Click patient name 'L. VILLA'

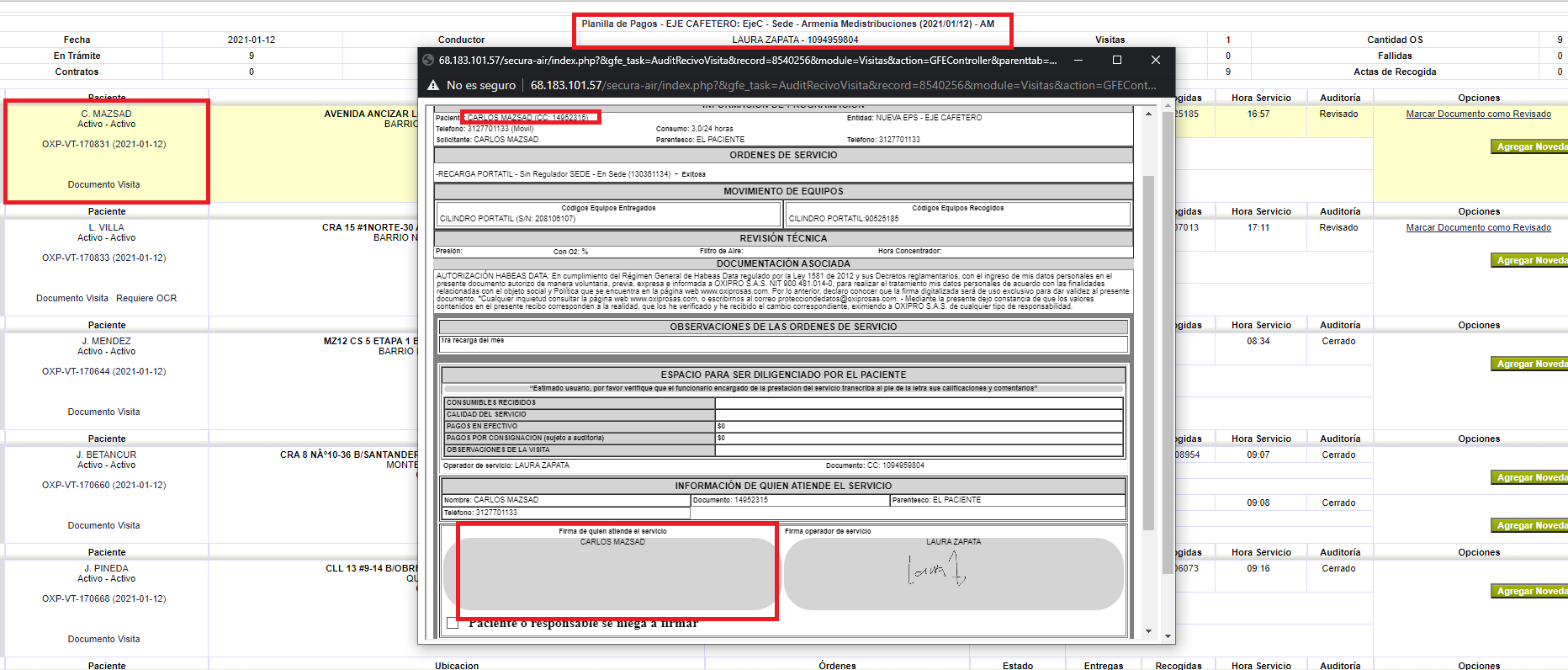(x=107, y=227)
